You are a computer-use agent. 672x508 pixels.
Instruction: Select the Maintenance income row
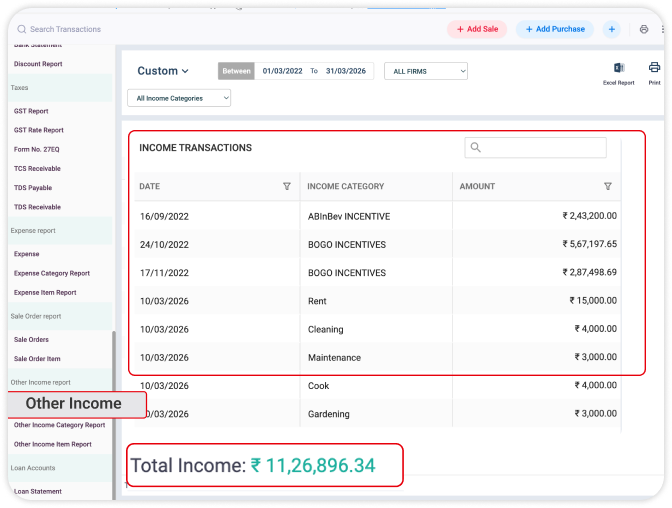pos(378,358)
